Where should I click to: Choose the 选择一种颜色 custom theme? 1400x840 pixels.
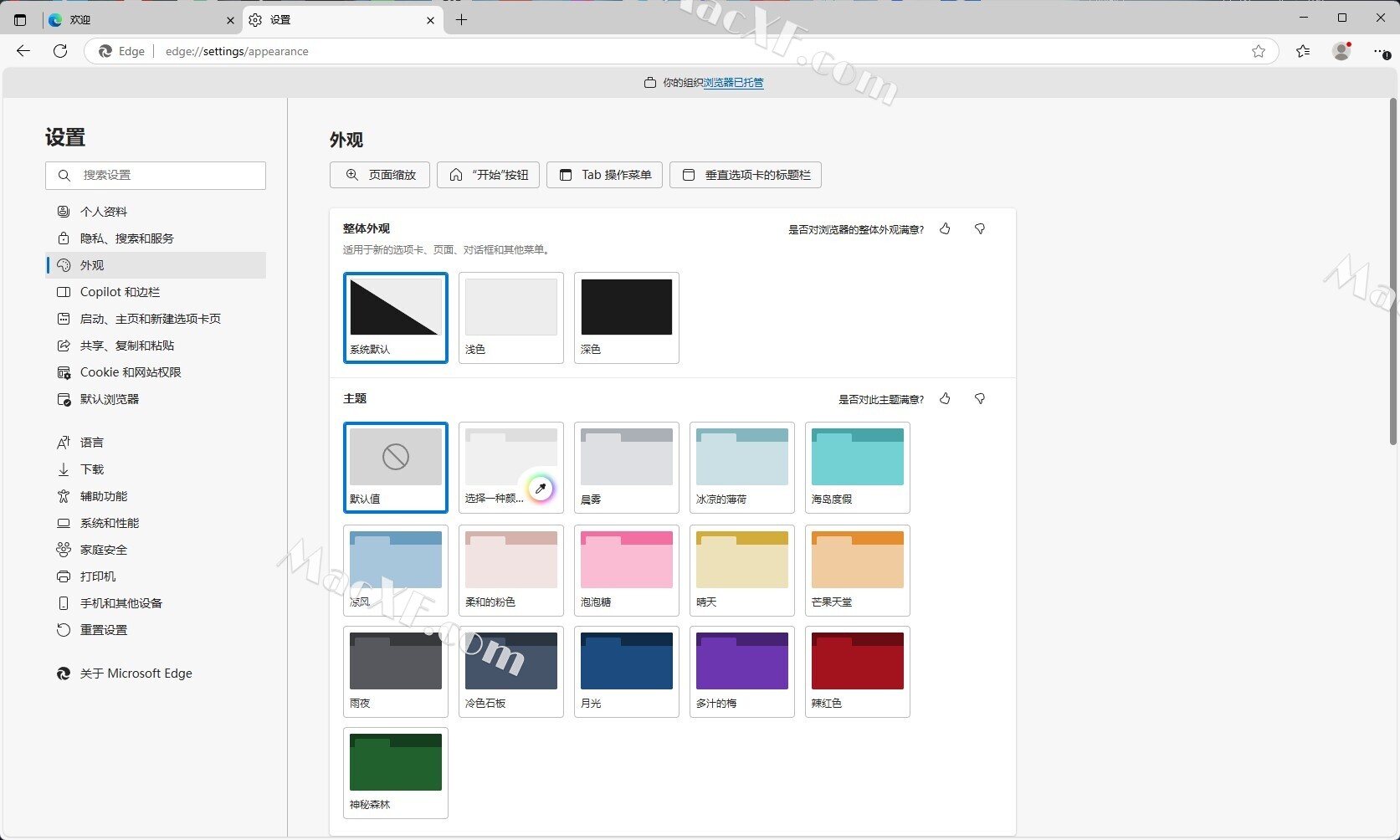[x=511, y=468]
